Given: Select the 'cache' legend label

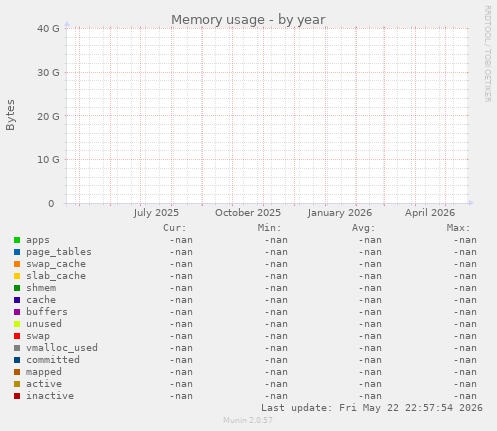Looking at the screenshot, I should pos(41,300).
